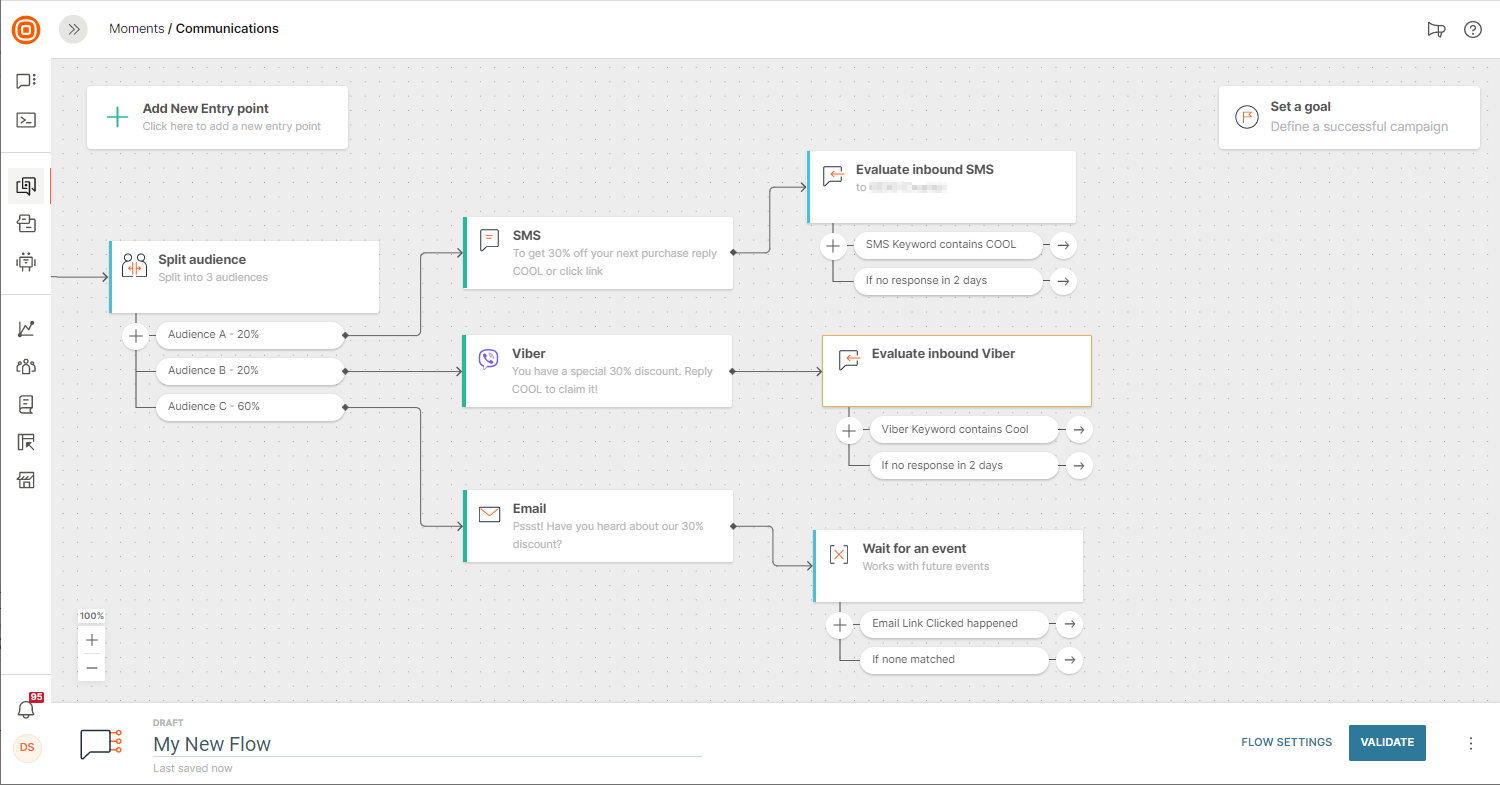Open the three-dot more options menu
1500x785 pixels.
1470,743
